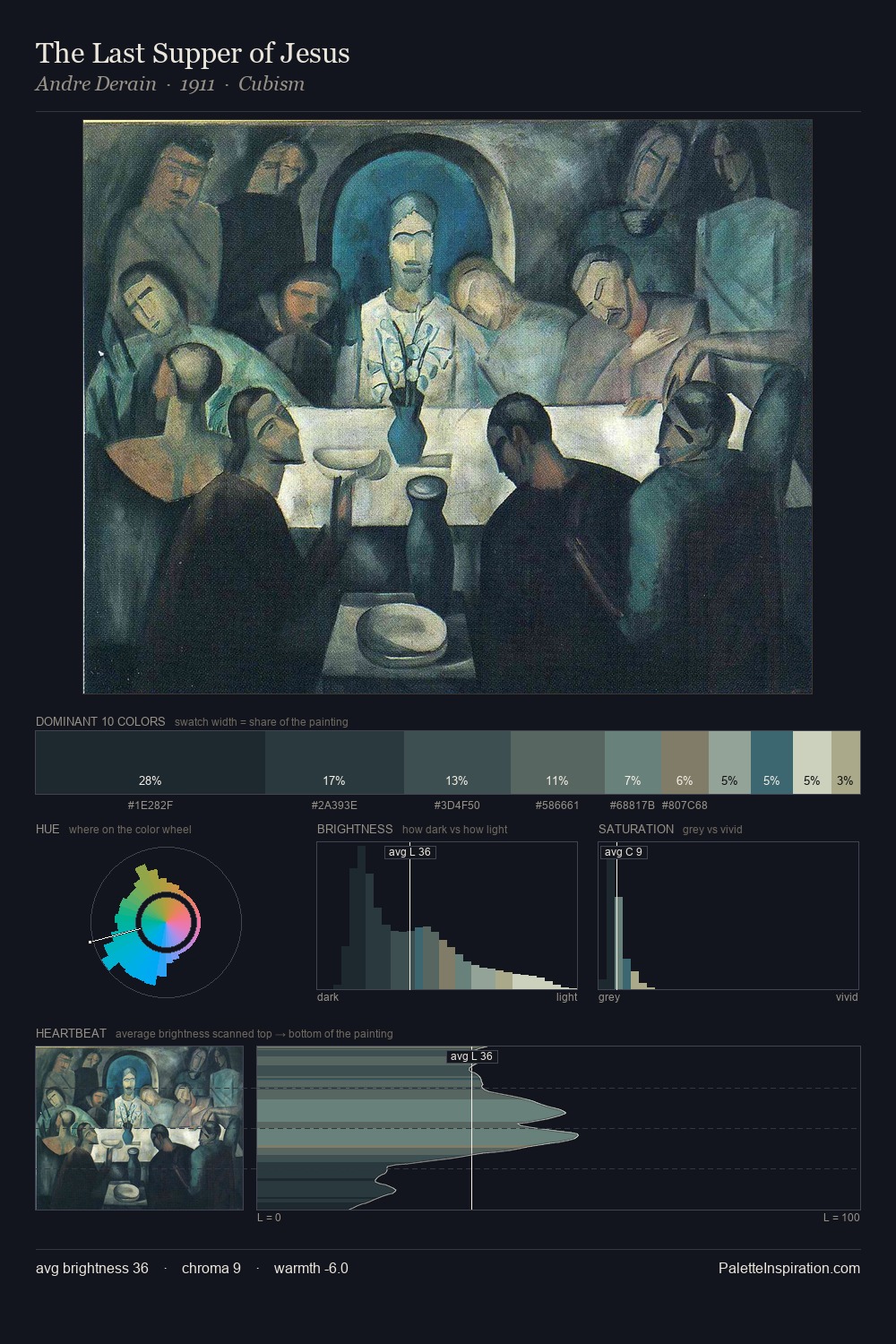The height and width of the screenshot is (1344, 896).
Task: Click the L = 100 axis label
Action: [x=841, y=1218]
